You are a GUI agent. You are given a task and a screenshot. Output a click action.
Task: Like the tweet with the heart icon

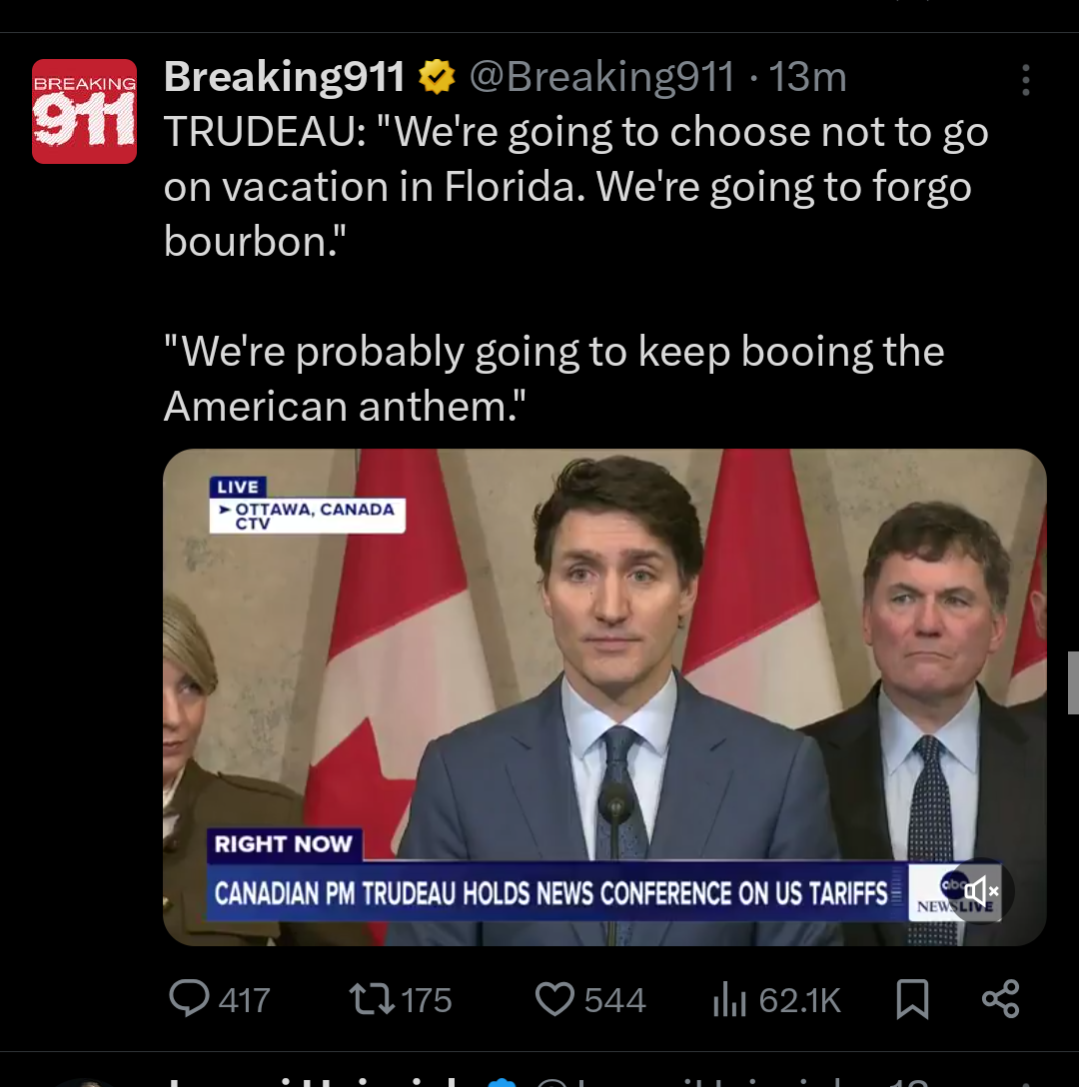click(554, 998)
